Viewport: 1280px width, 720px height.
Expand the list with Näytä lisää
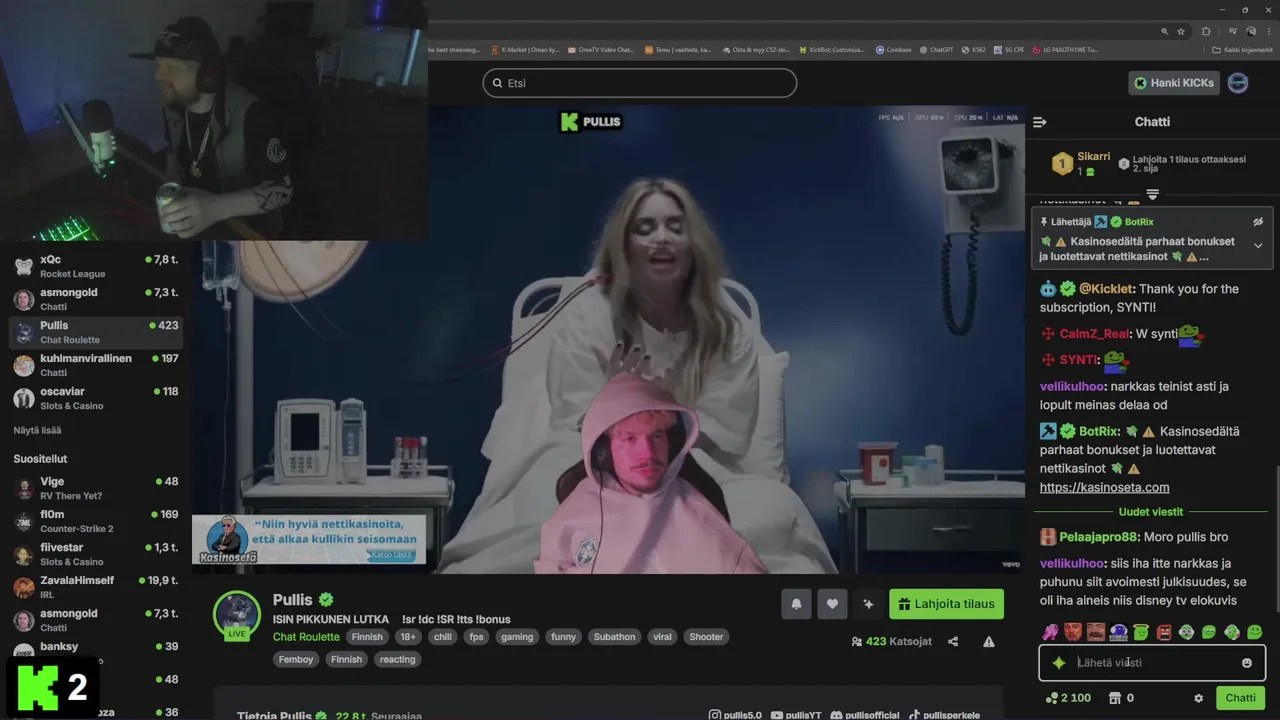[37, 431]
